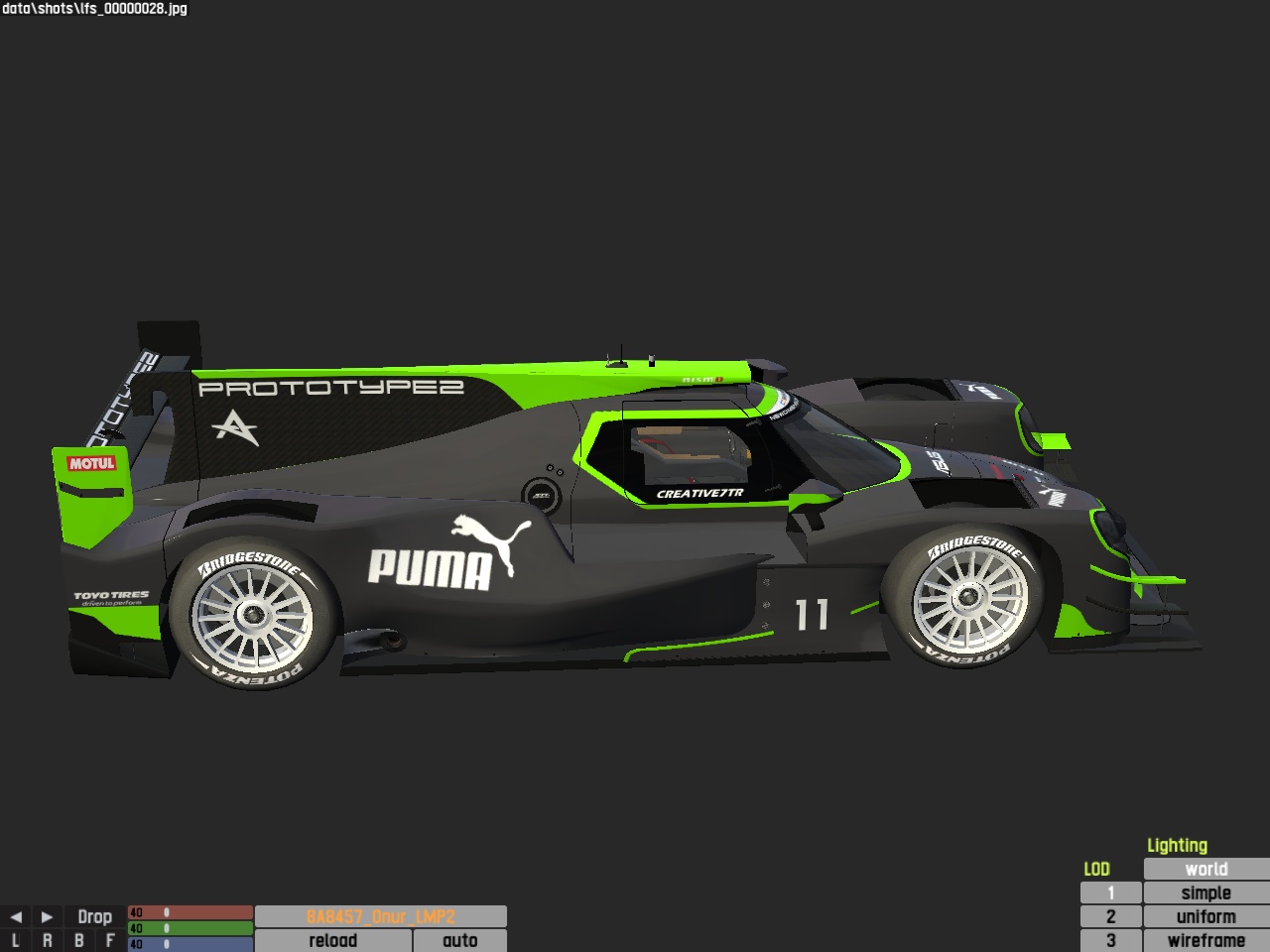The width and height of the screenshot is (1270, 952).
Task: Click the Drop button
Action: tap(94, 916)
